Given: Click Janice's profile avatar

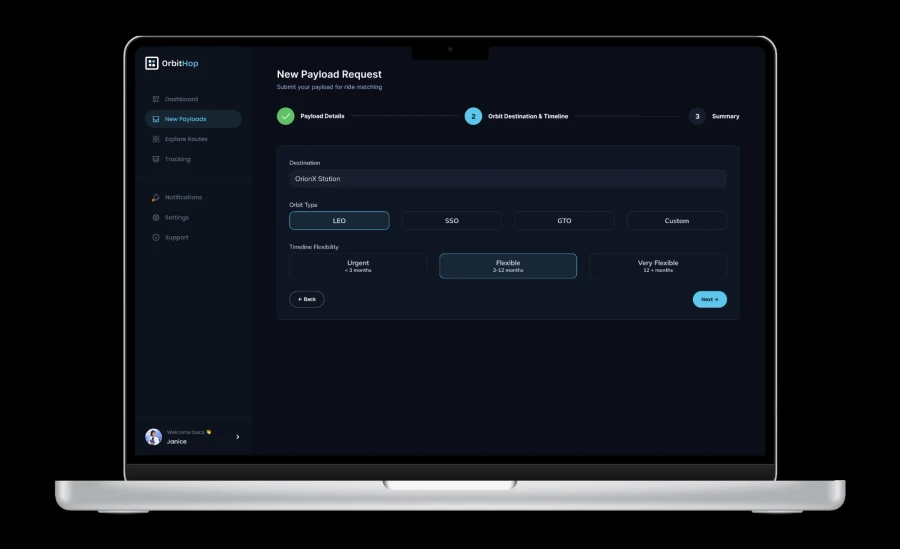Looking at the screenshot, I should pyautogui.click(x=153, y=437).
